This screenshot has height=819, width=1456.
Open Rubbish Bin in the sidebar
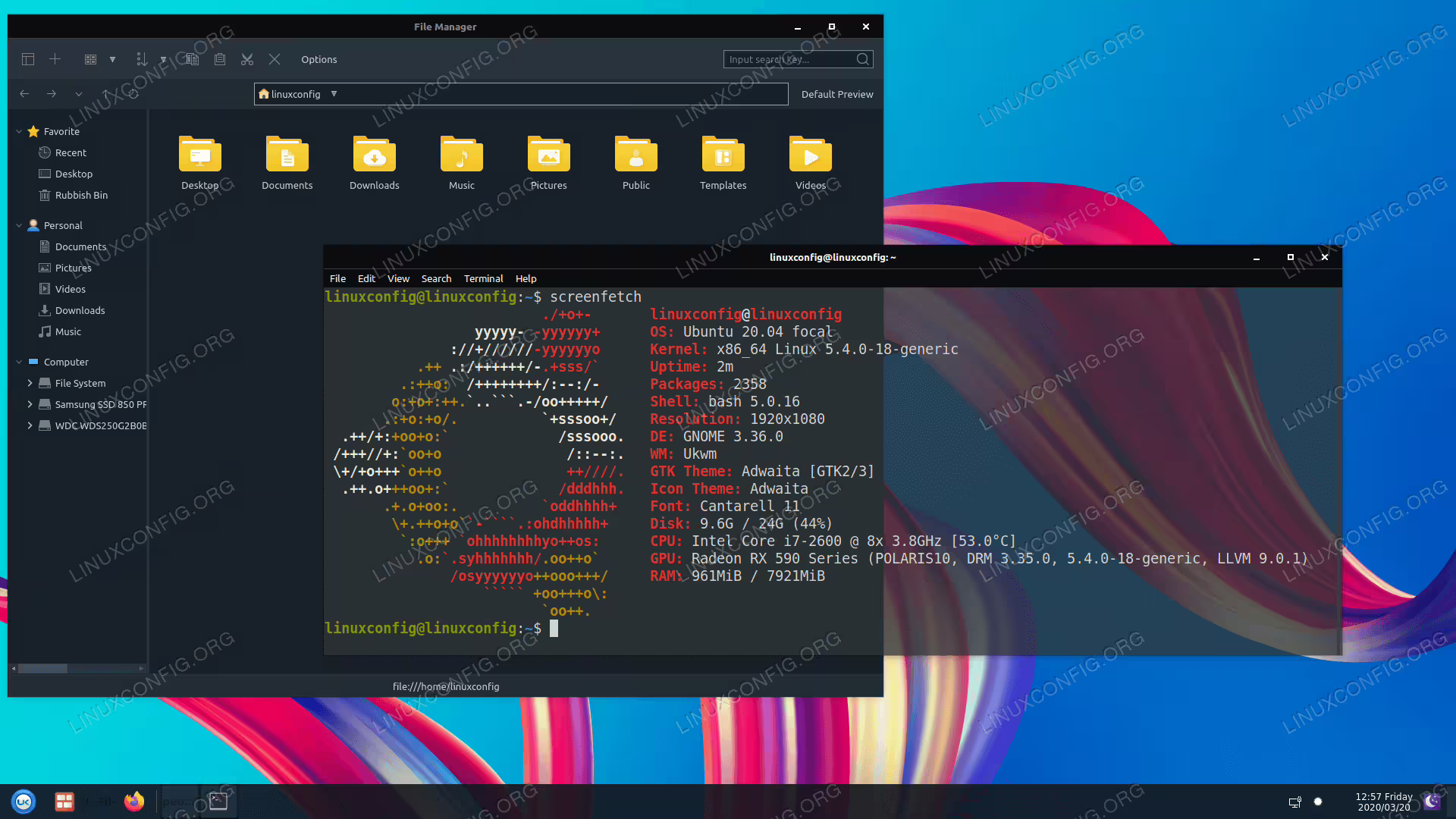coord(81,195)
